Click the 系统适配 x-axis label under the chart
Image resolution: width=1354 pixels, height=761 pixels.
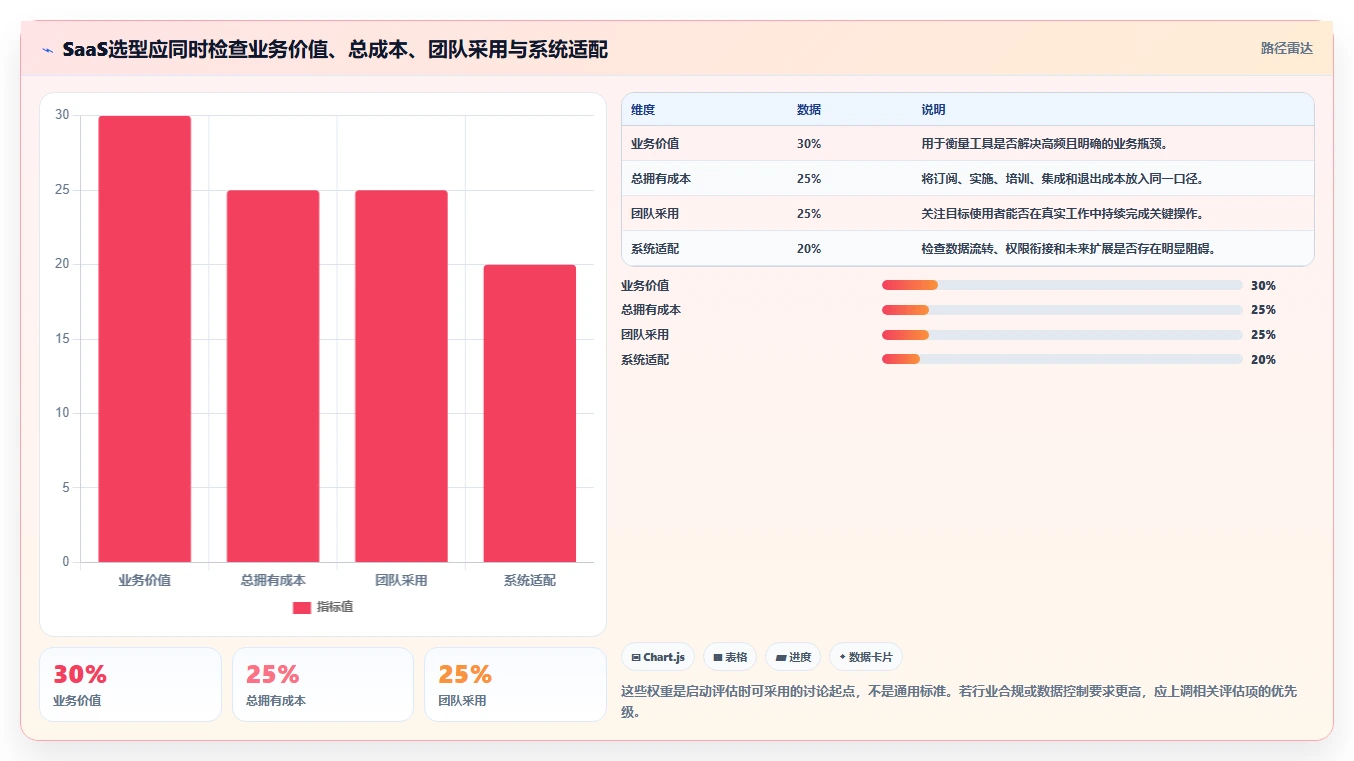tap(529, 580)
